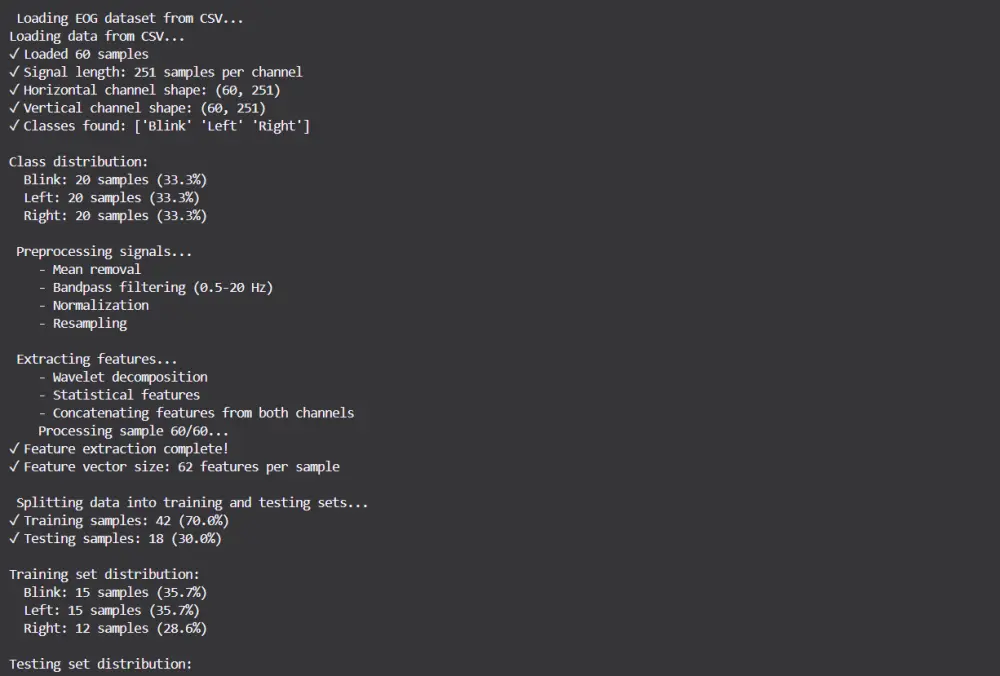Click the checkmark beside 'Feature vector size'
Image resolution: width=1000 pixels, height=676 pixels.
tap(14, 467)
